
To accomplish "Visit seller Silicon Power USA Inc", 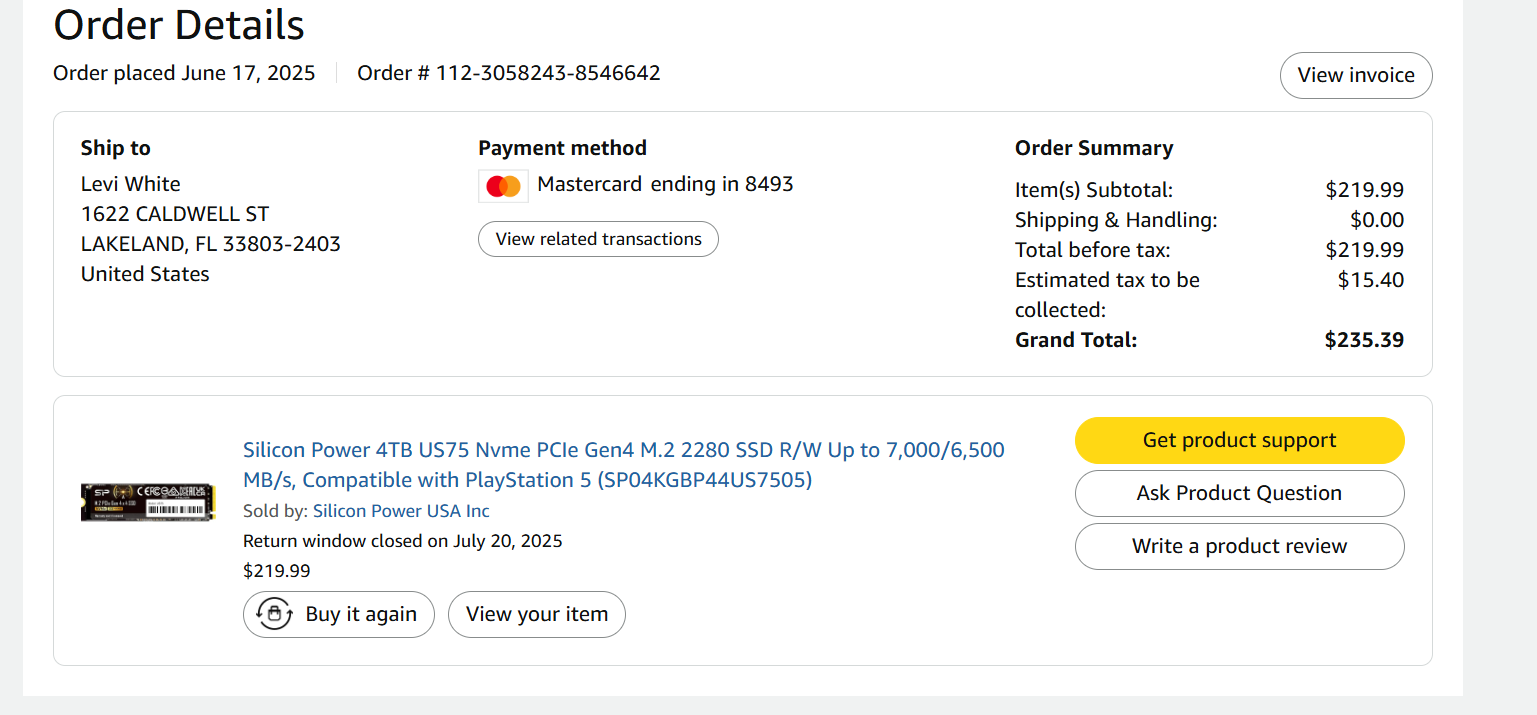I will 401,511.
